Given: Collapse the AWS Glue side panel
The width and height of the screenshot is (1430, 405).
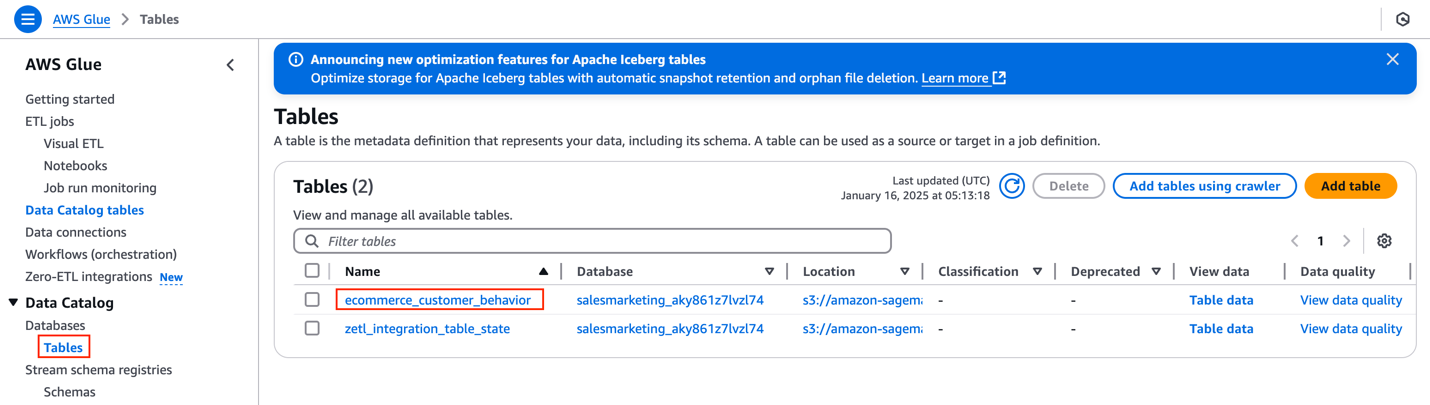Looking at the screenshot, I should tap(230, 65).
